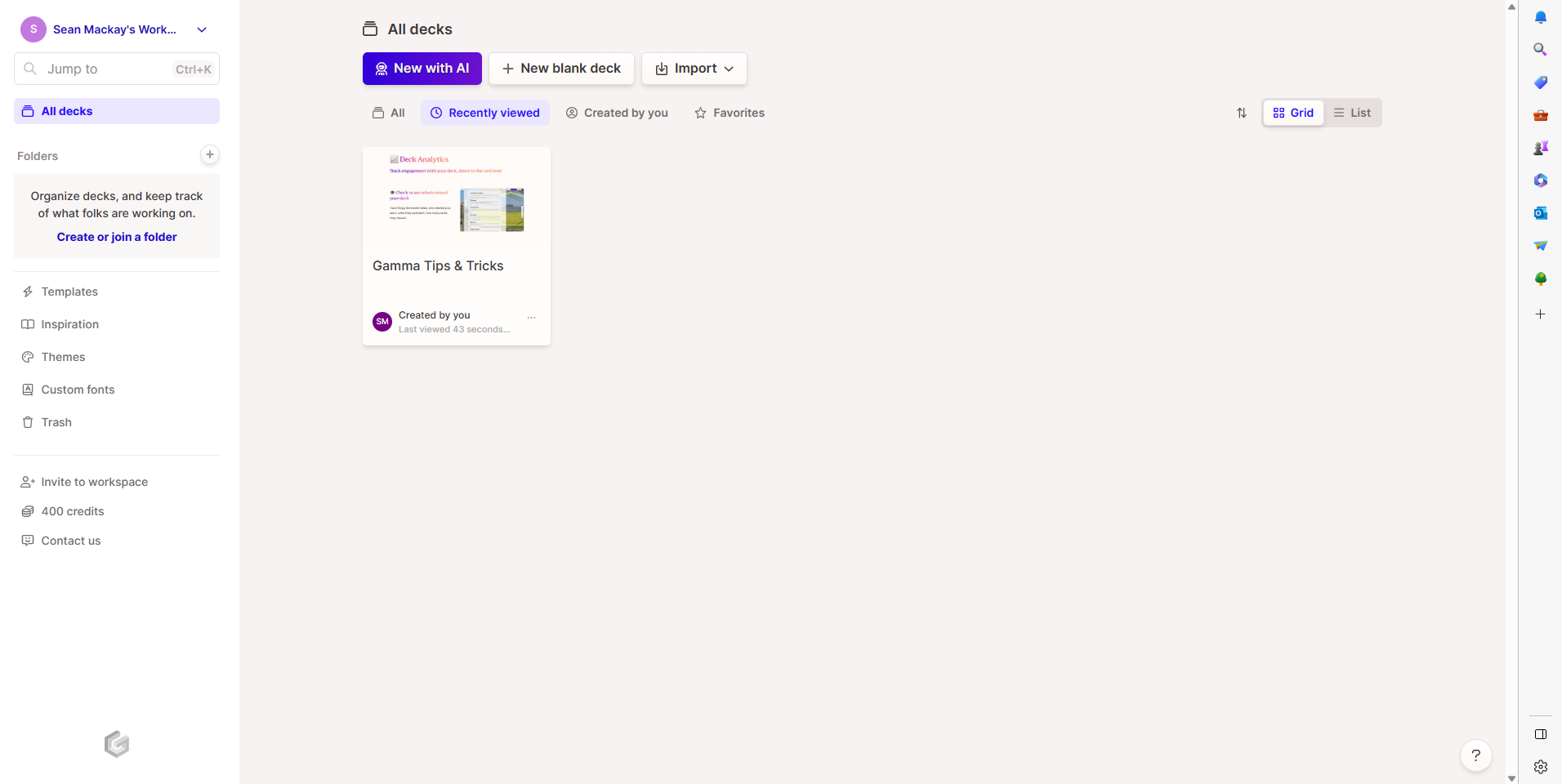Image resolution: width=1562 pixels, height=784 pixels.
Task: Open the sidebar settings gear
Action: pos(1540,767)
